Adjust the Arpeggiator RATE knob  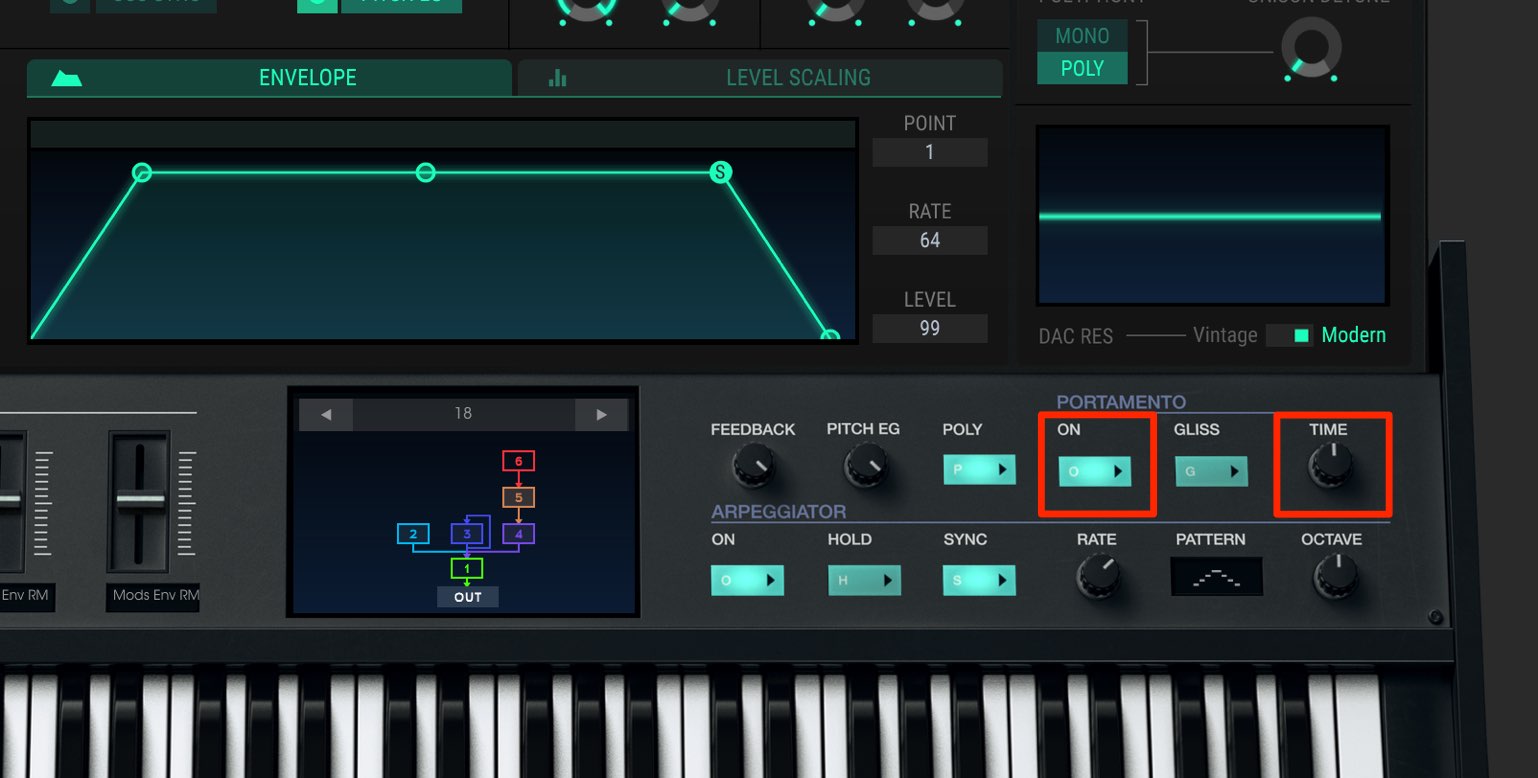(x=1098, y=577)
